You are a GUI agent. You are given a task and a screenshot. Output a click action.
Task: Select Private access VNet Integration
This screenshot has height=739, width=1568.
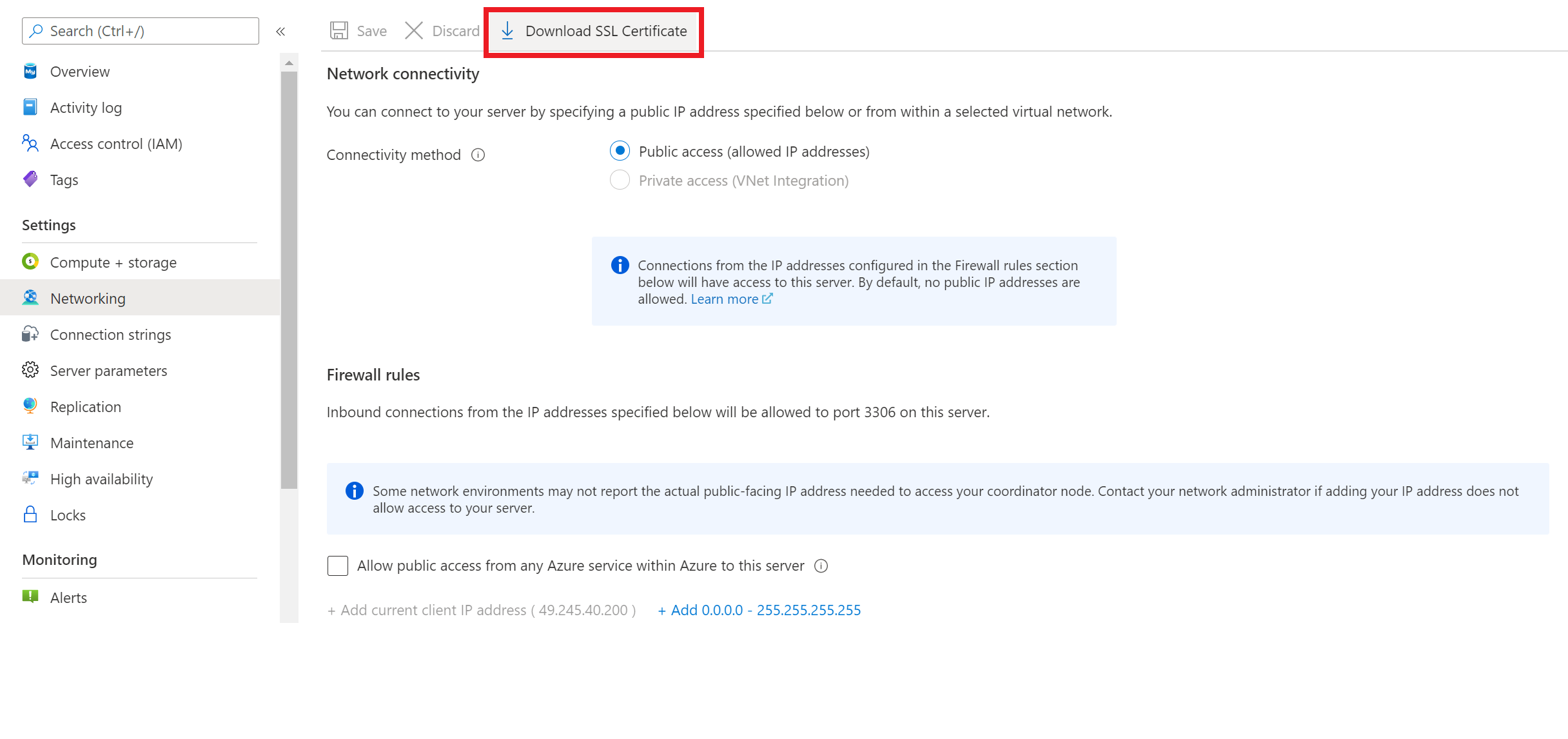(x=620, y=180)
